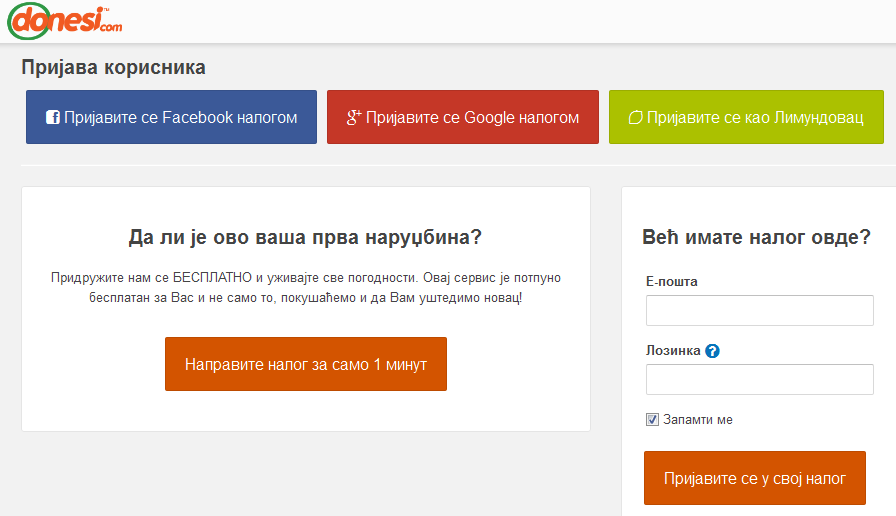
Task: Click heading Већ имате налог овде?
Action: [x=756, y=237]
